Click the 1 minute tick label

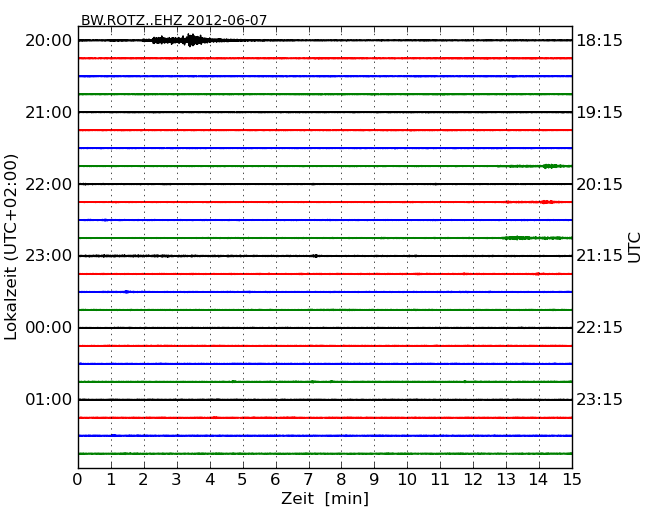coord(111,480)
